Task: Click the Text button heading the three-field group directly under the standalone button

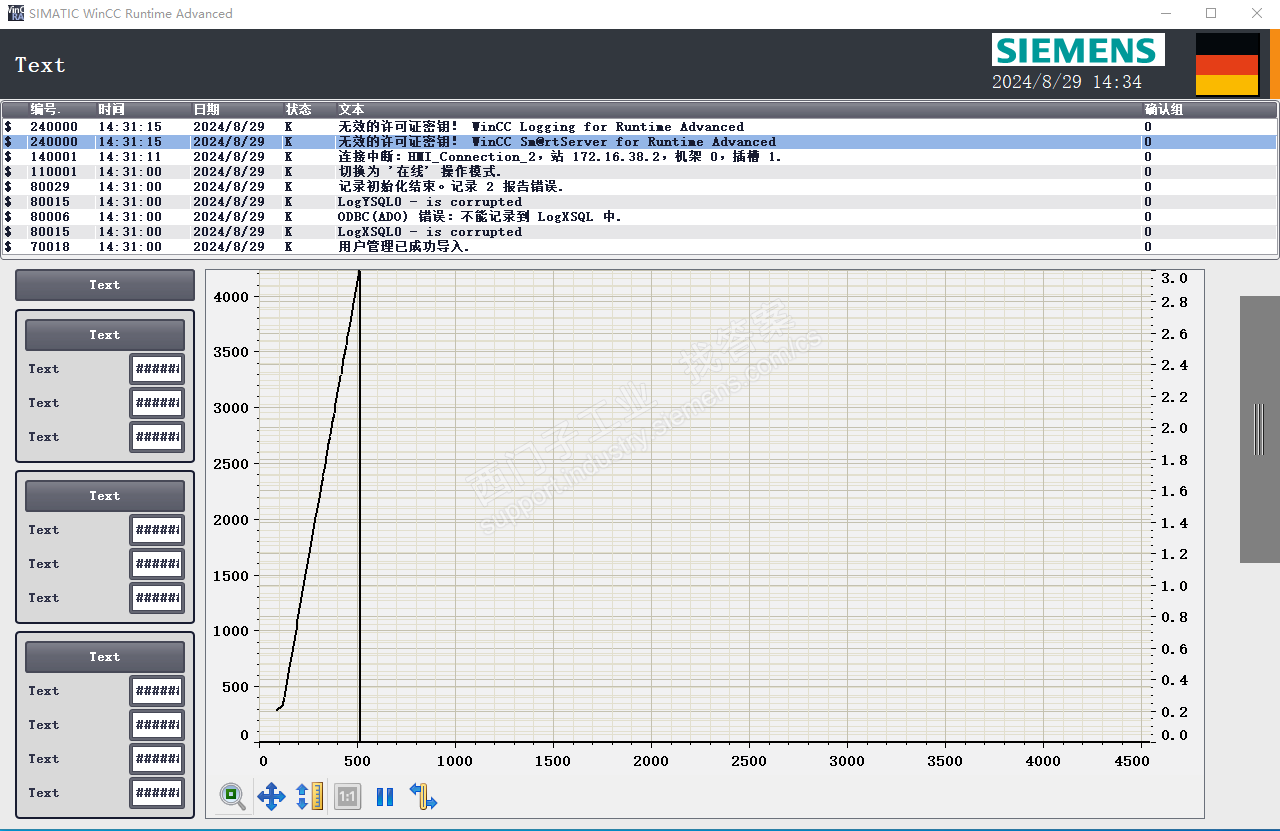Action: coord(105,335)
